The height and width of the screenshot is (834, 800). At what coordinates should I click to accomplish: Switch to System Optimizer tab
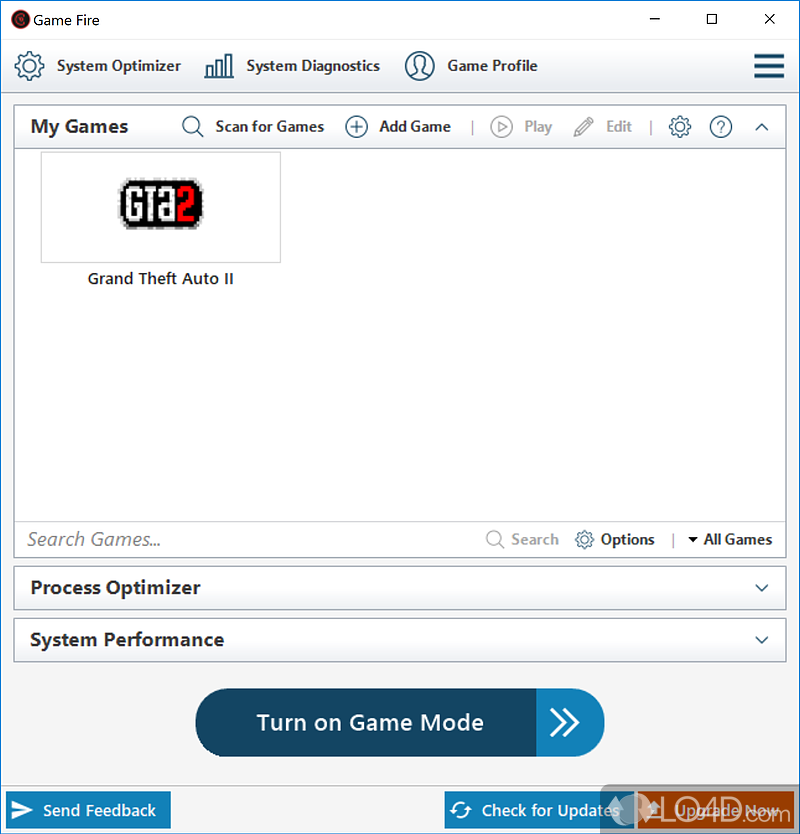[x=97, y=66]
